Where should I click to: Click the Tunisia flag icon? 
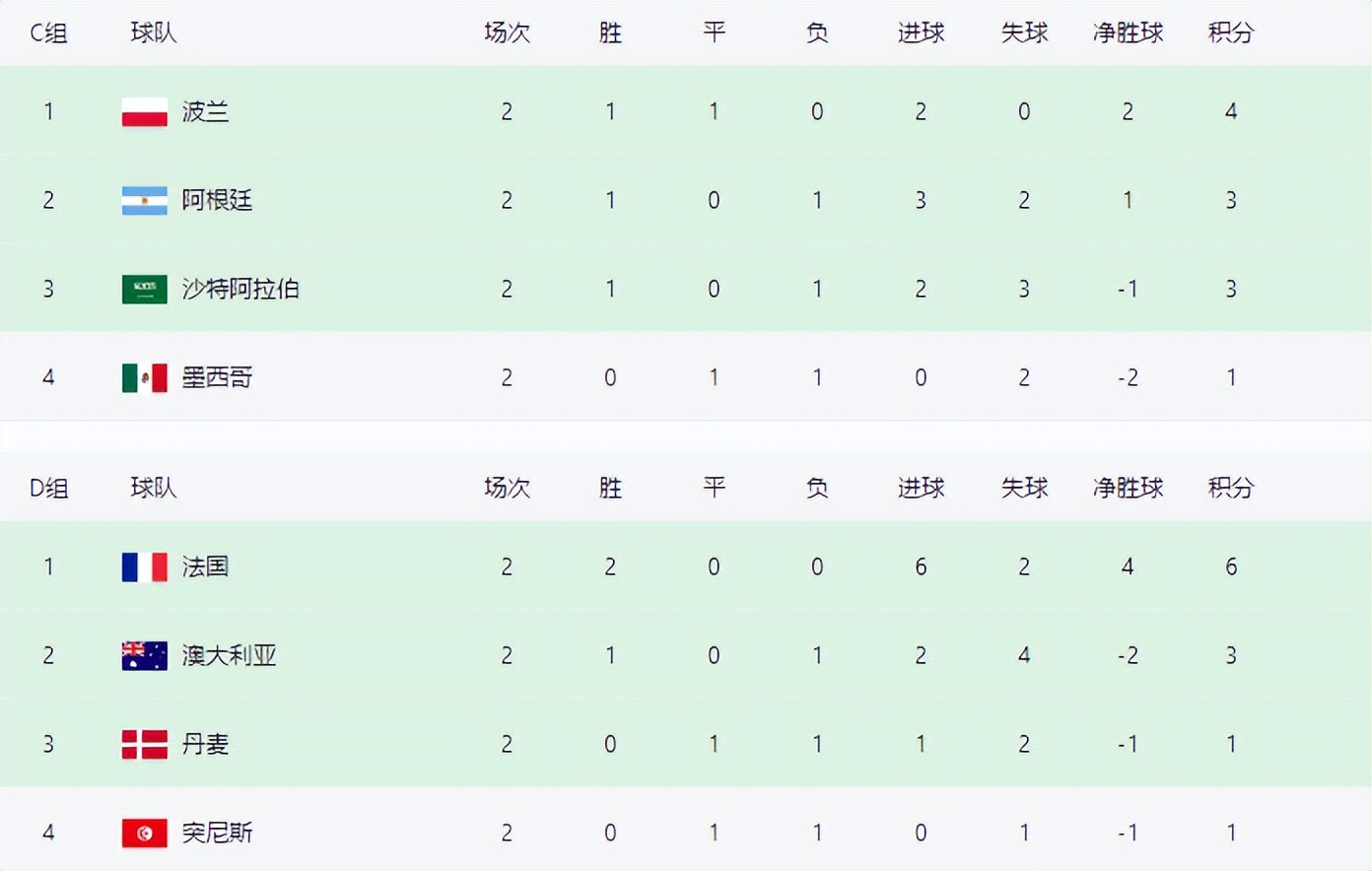click(144, 834)
